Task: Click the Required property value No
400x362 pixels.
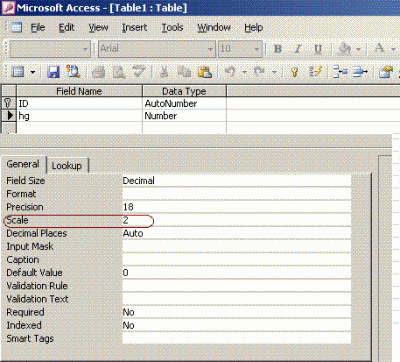Action: [236, 312]
